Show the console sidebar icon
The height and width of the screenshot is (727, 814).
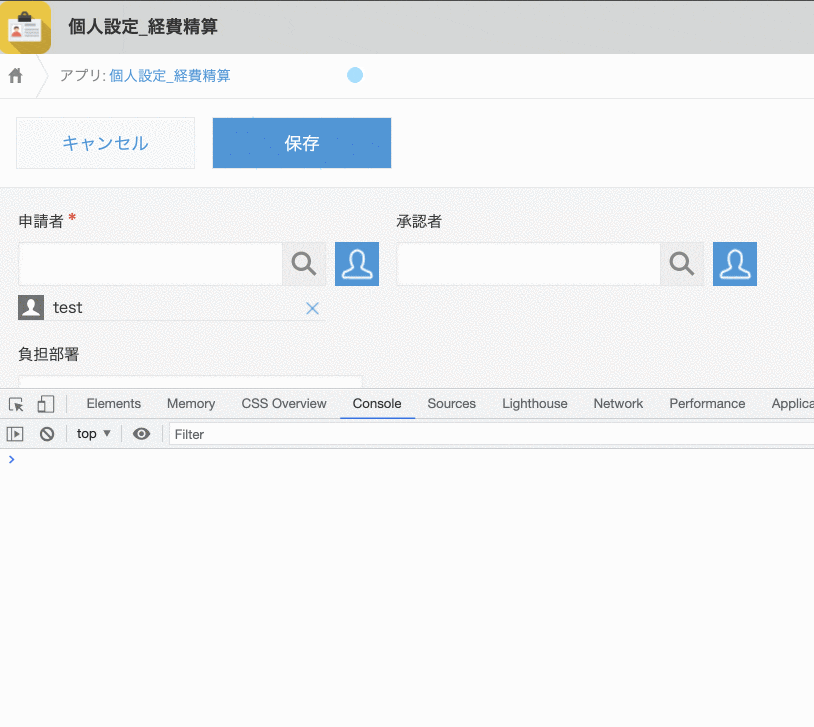coord(14,433)
